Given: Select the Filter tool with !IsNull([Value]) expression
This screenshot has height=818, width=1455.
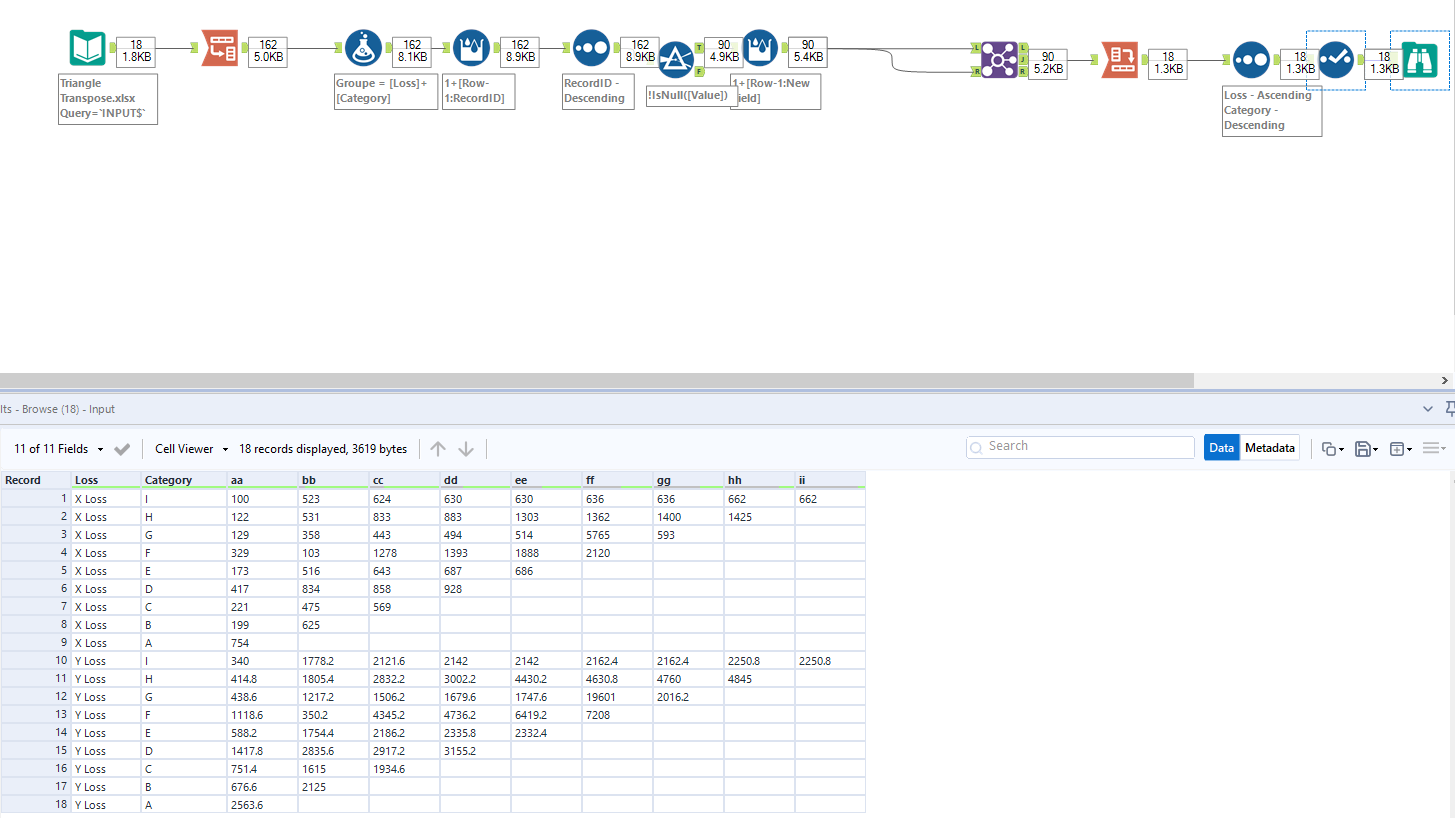Looking at the screenshot, I should (x=677, y=58).
